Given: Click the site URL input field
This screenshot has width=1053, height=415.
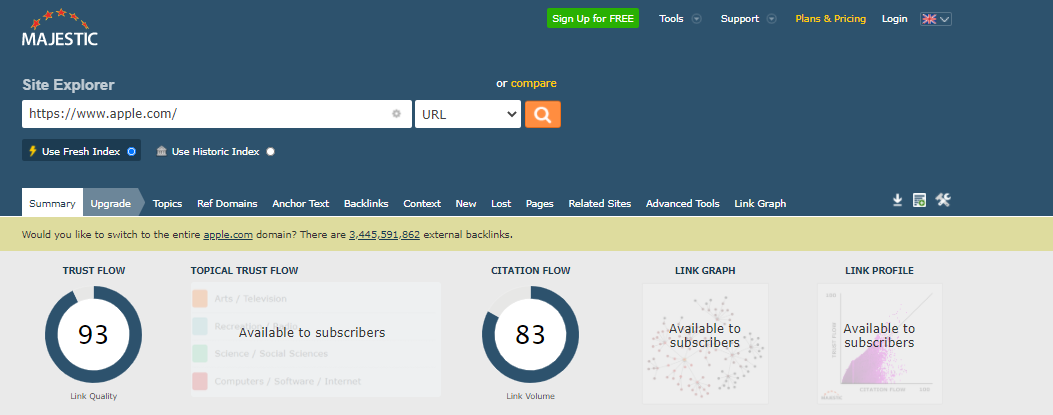Looking at the screenshot, I should coord(205,114).
